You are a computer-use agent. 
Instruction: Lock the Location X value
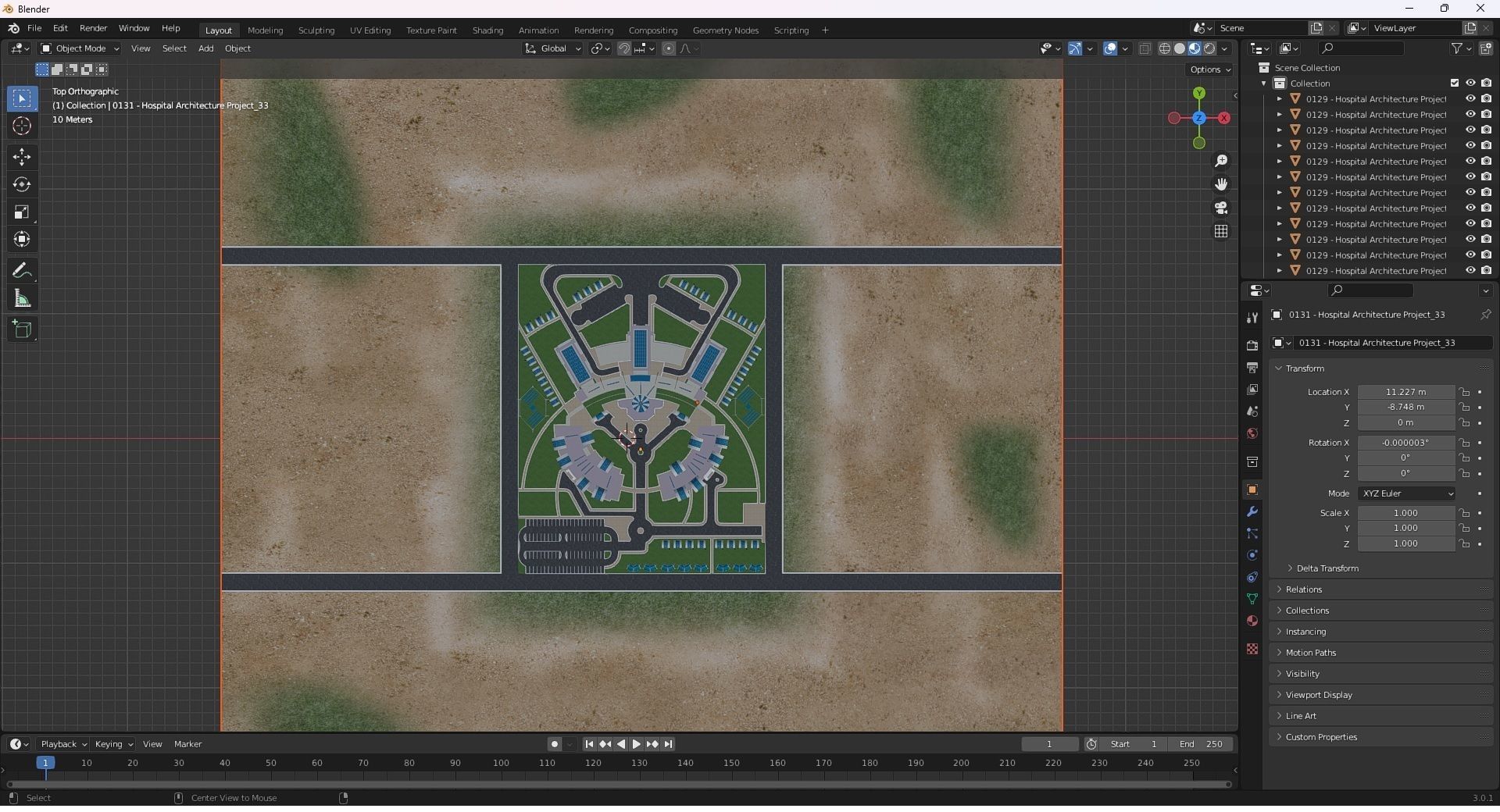point(1465,392)
